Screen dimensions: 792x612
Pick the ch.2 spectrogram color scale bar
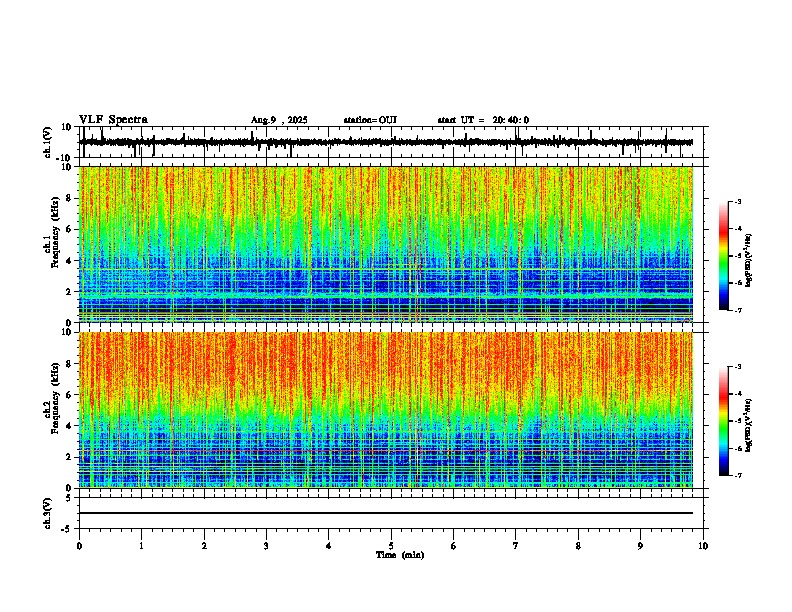pyautogui.click(x=724, y=421)
